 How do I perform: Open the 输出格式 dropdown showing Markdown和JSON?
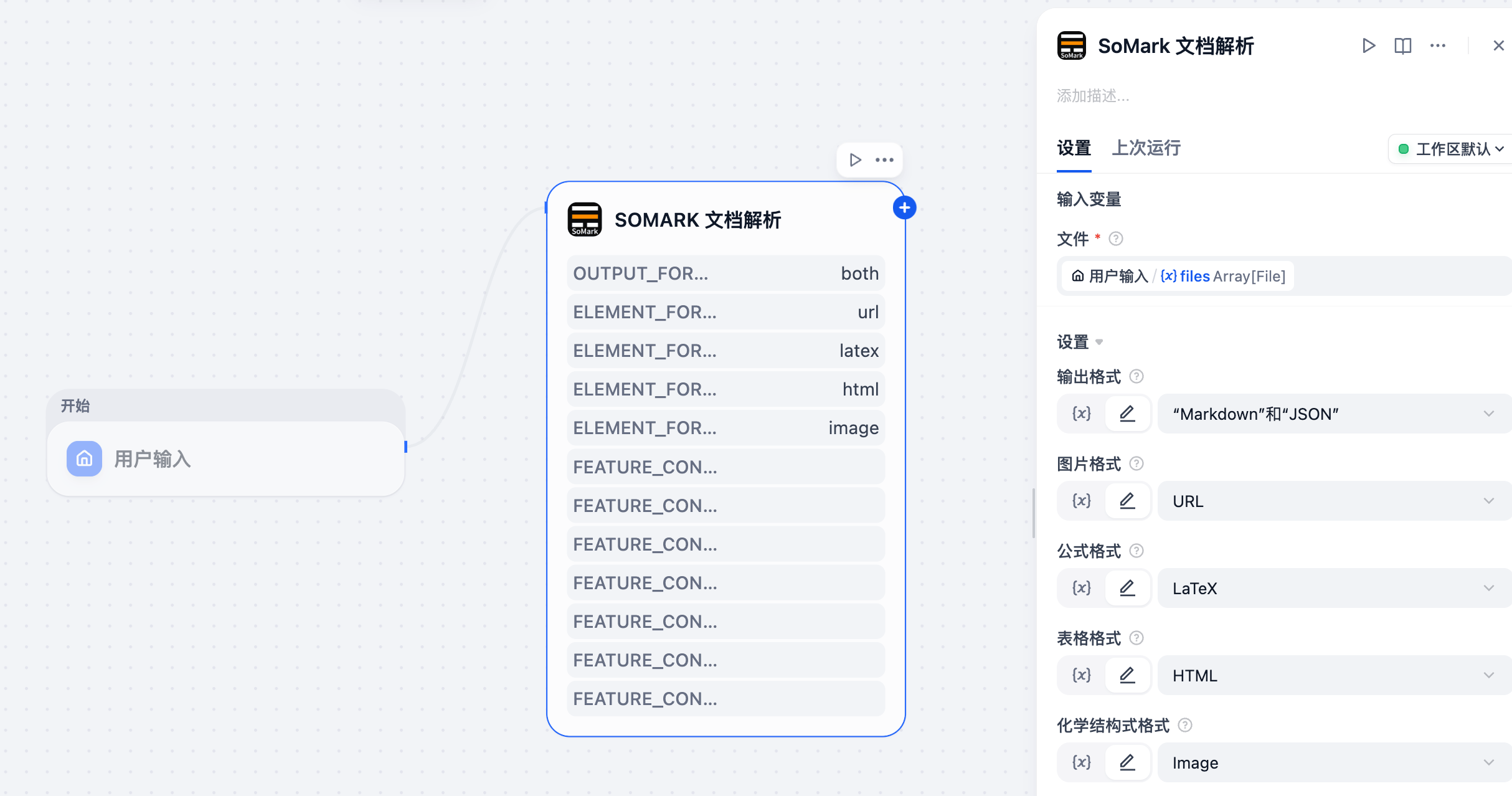(1335, 414)
